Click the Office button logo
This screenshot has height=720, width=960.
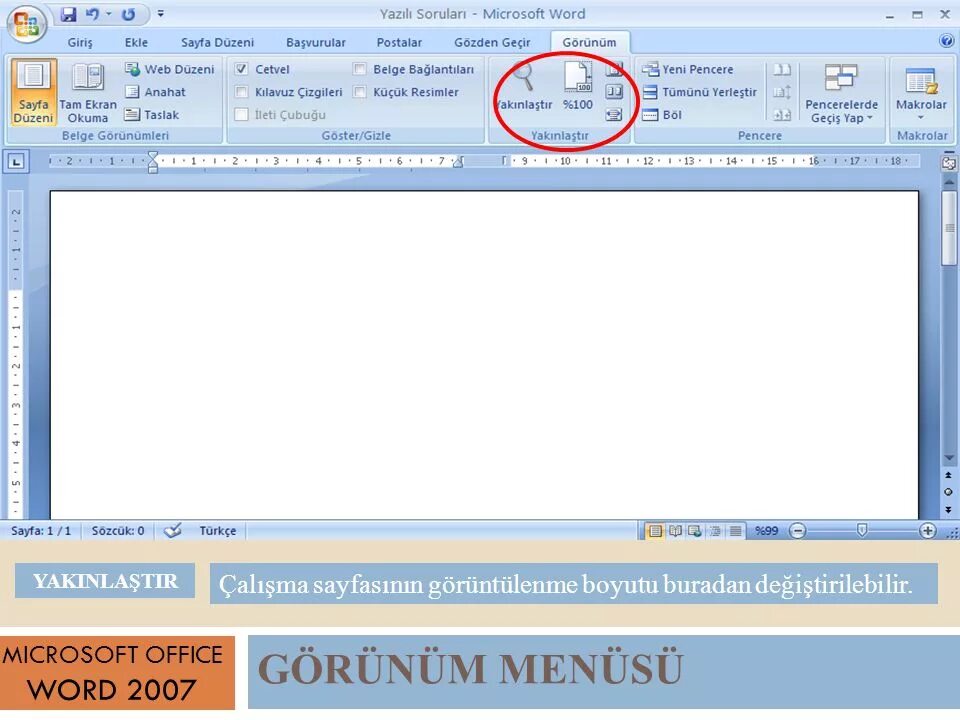tap(26, 24)
